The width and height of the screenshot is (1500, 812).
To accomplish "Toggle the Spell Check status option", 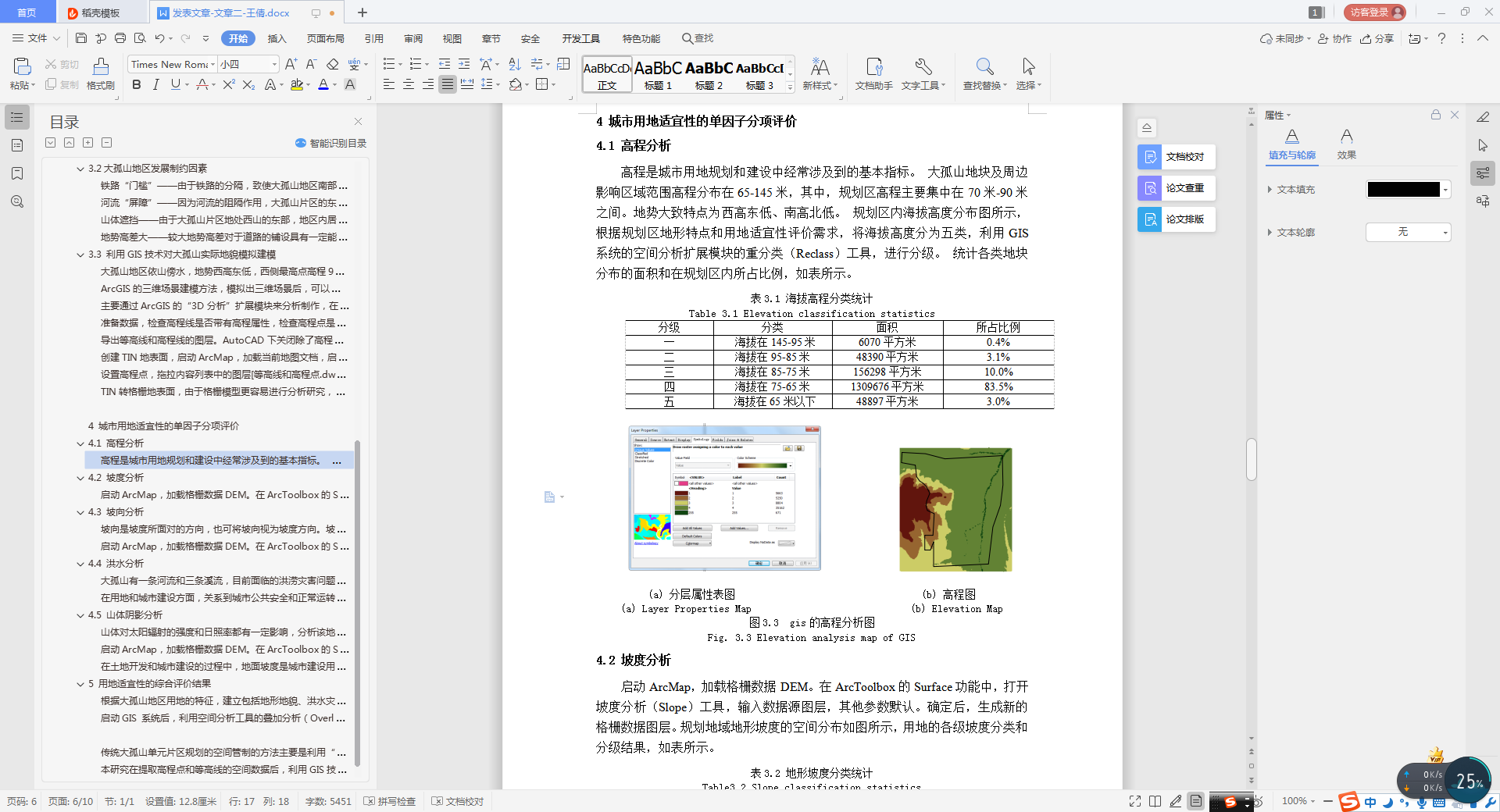I will point(390,801).
